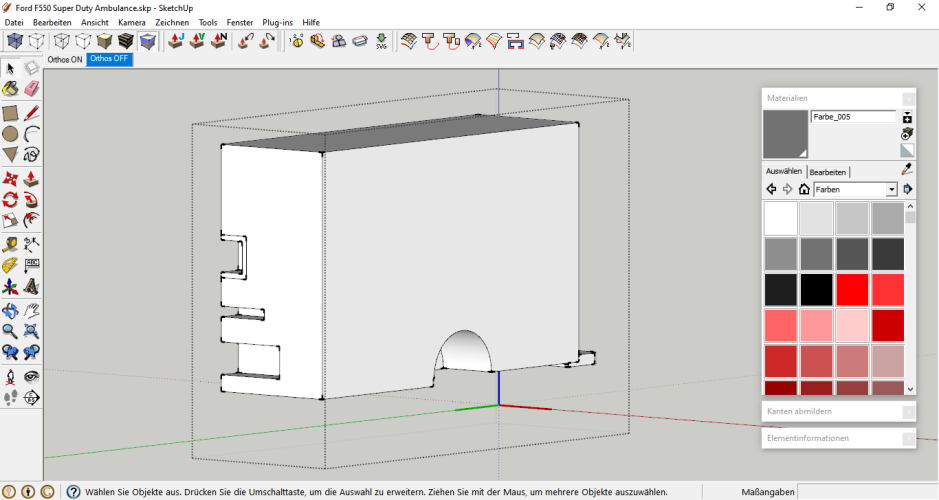Pick the pink Eraser tool

point(32,89)
